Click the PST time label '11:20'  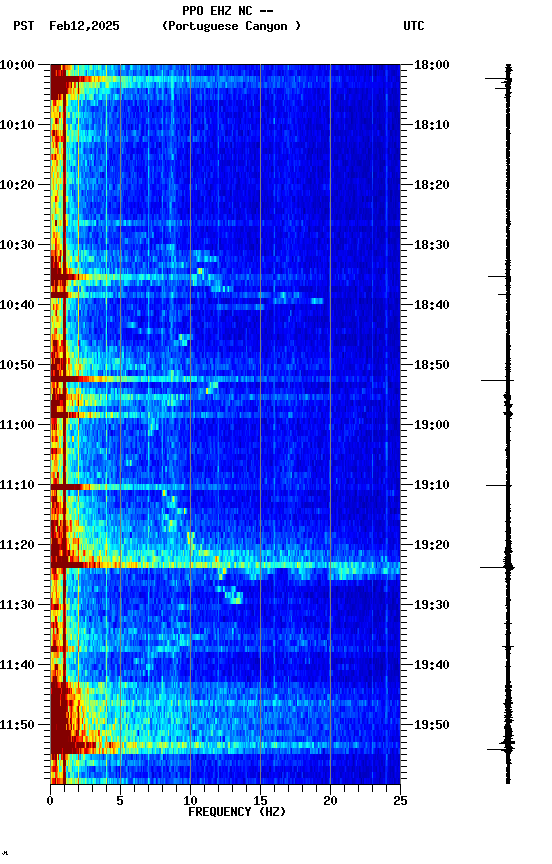pos(17,545)
